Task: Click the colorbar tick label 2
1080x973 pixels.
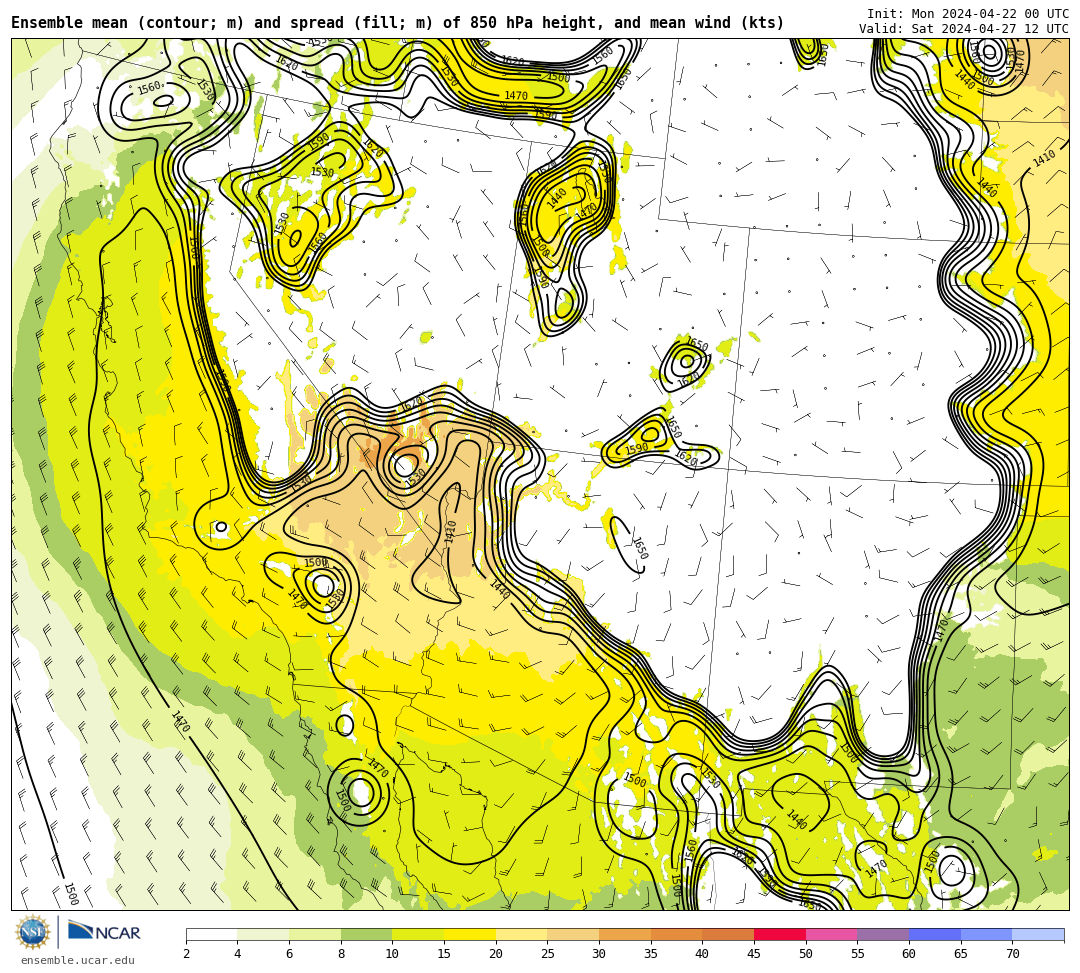Action: 186,954
